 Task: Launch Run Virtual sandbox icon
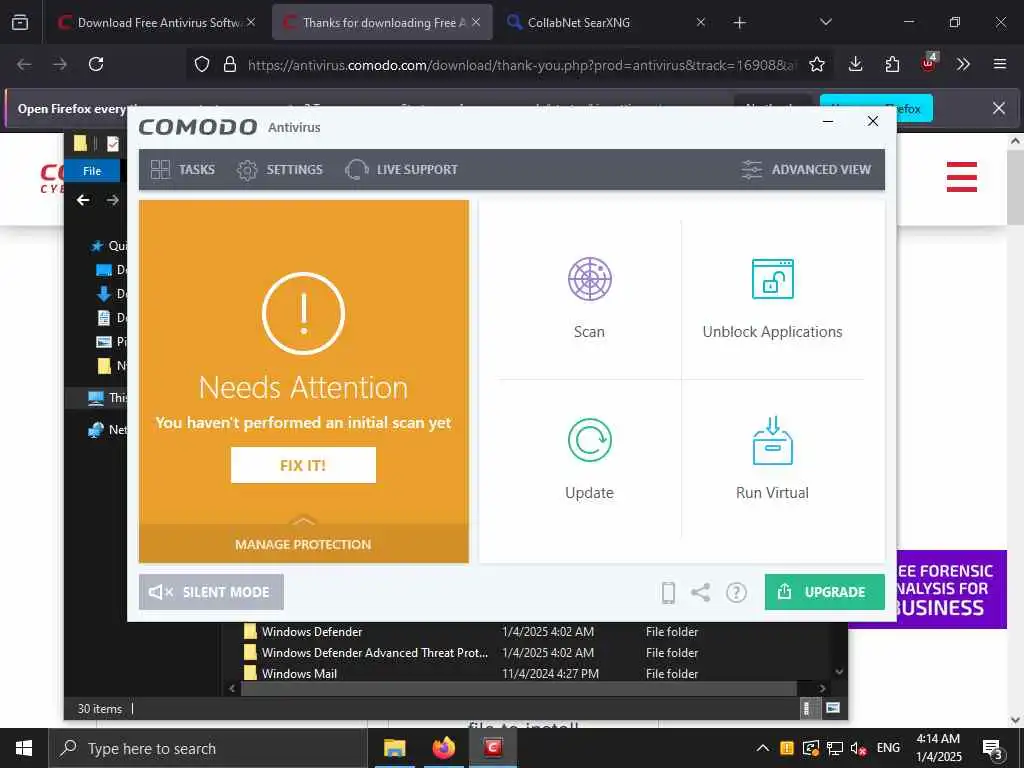tap(773, 440)
